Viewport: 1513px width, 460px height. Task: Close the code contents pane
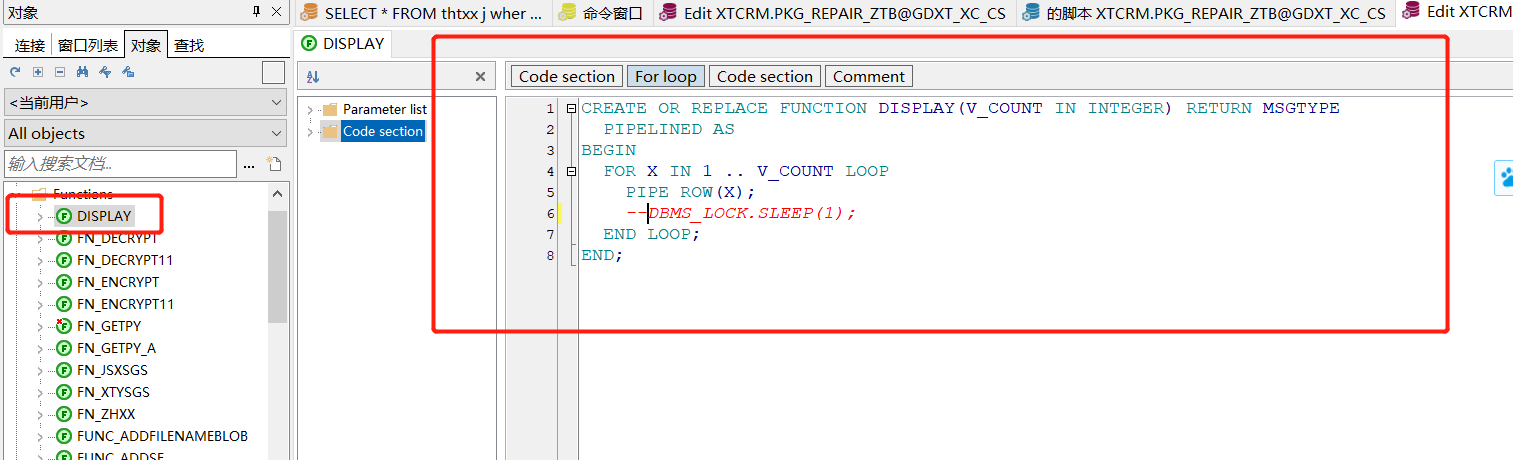[x=480, y=77]
